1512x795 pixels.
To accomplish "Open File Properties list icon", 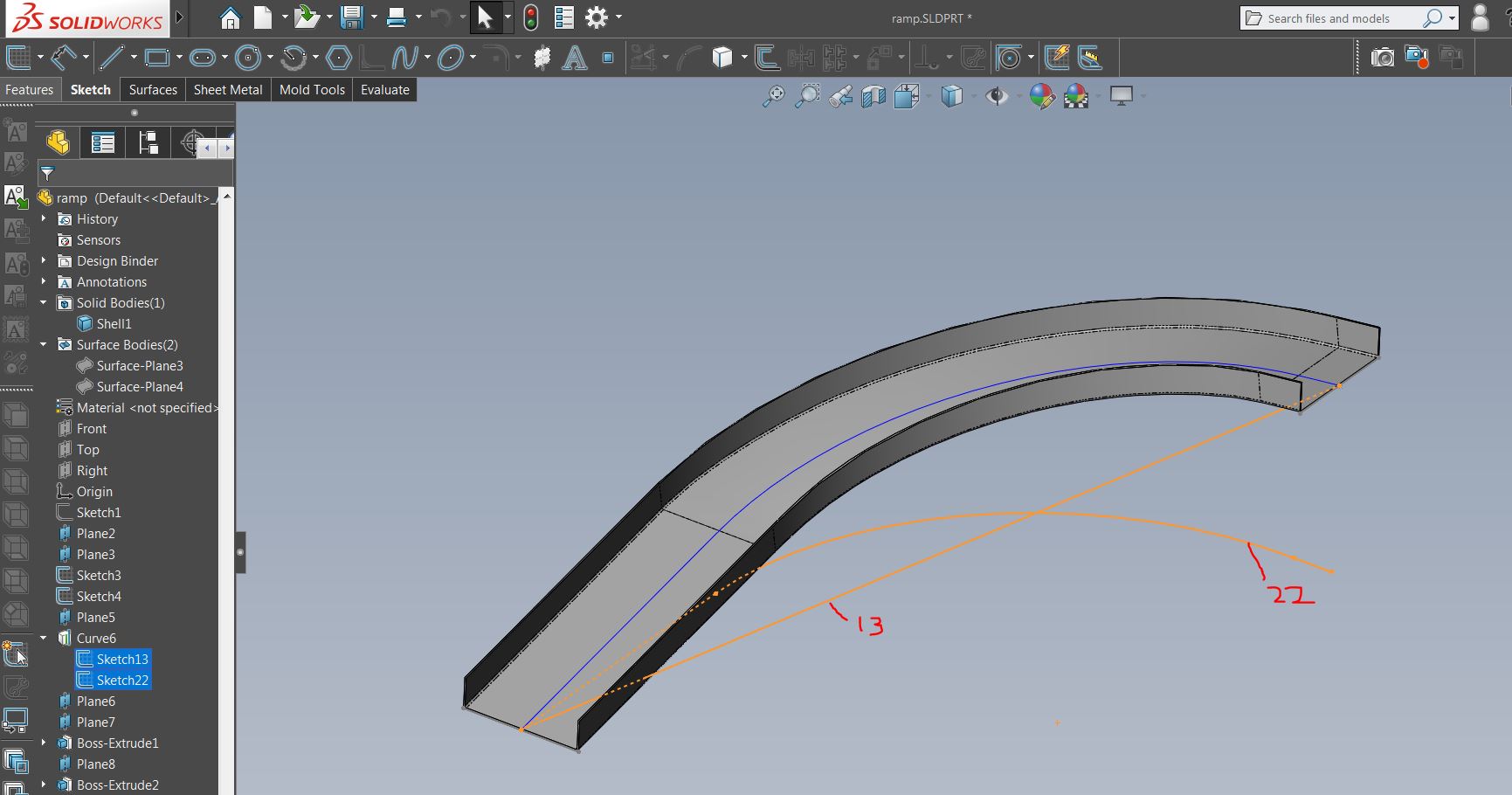I will click(x=564, y=17).
